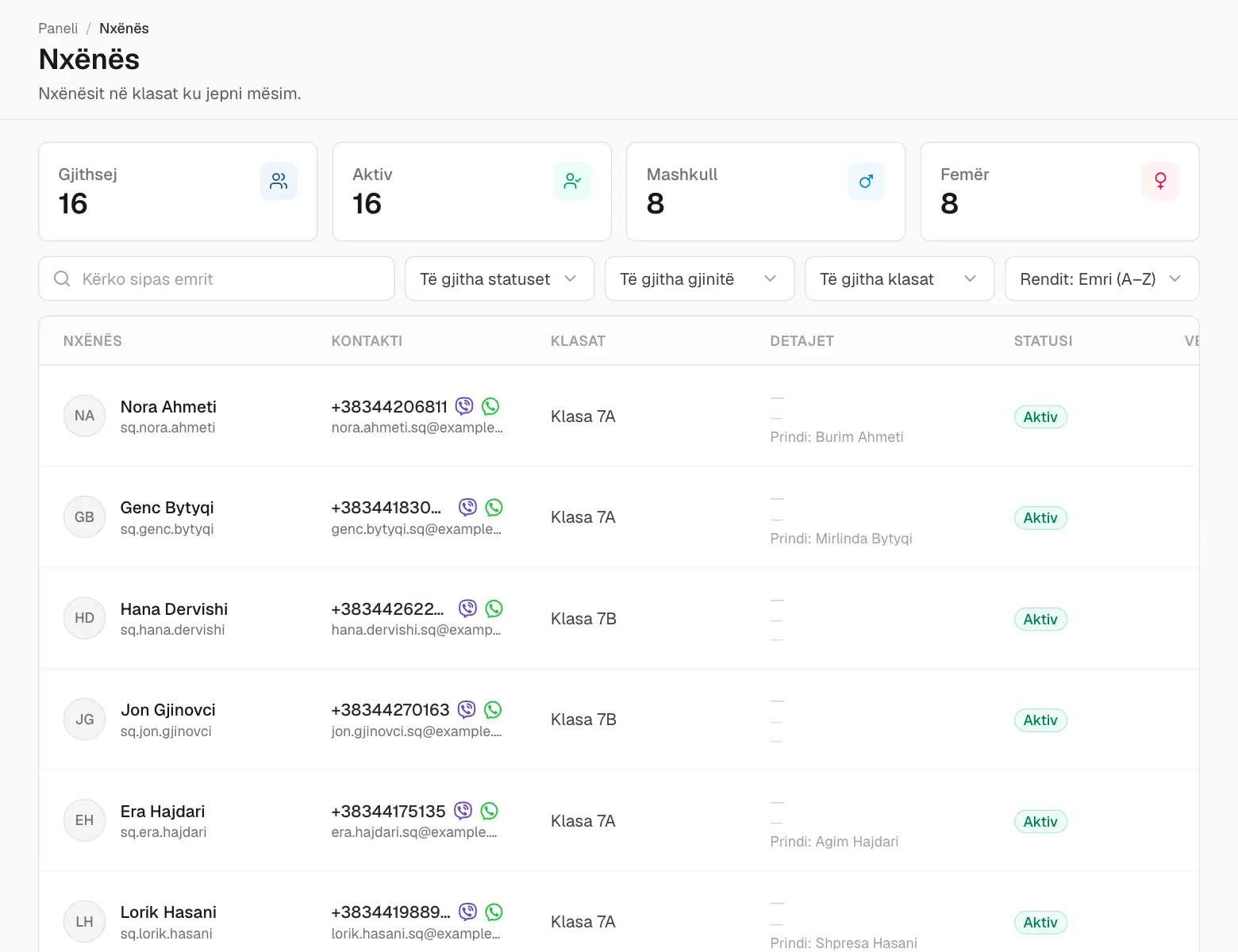This screenshot has width=1238, height=952.
Task: Click Prindi: Burim Ahmeti text
Action: point(836,437)
